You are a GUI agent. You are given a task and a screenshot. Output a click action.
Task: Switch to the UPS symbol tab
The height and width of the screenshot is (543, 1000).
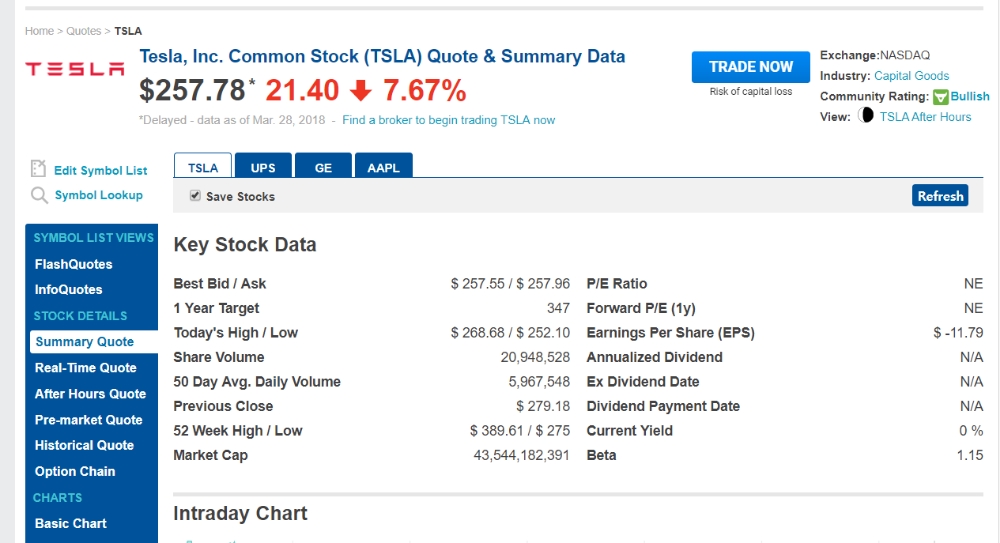[x=263, y=167]
